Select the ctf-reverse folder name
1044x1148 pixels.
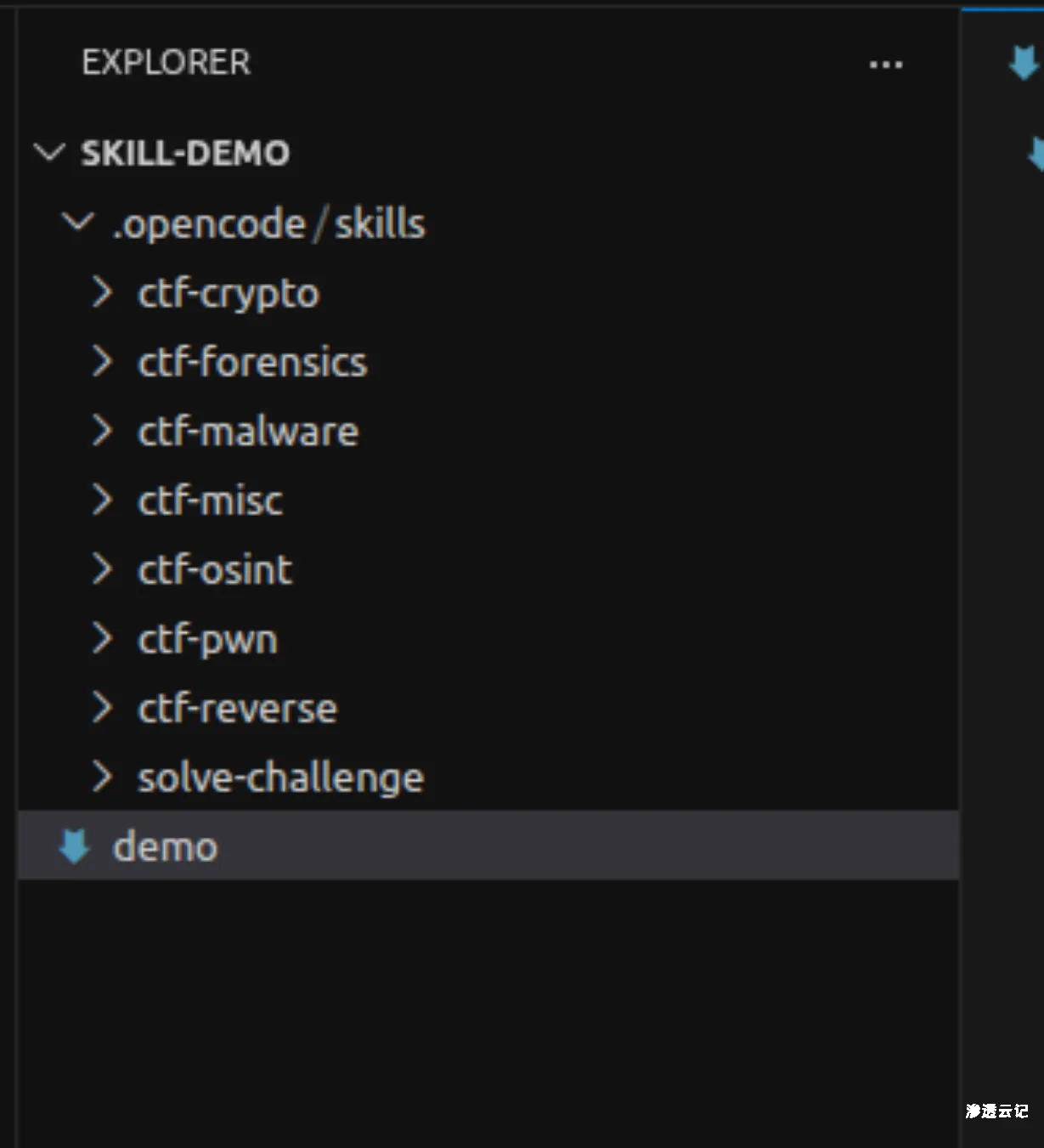click(238, 708)
